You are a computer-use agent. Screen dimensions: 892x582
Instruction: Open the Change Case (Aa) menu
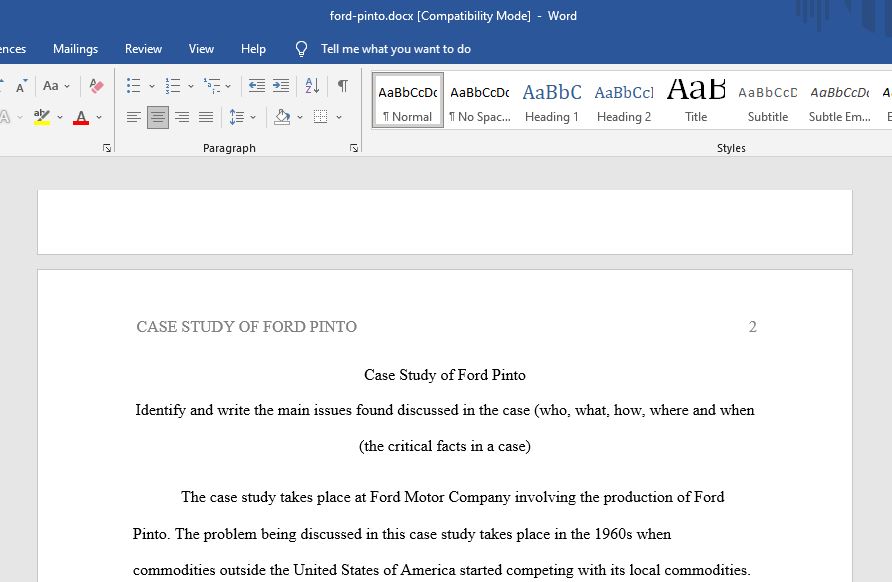coord(56,86)
